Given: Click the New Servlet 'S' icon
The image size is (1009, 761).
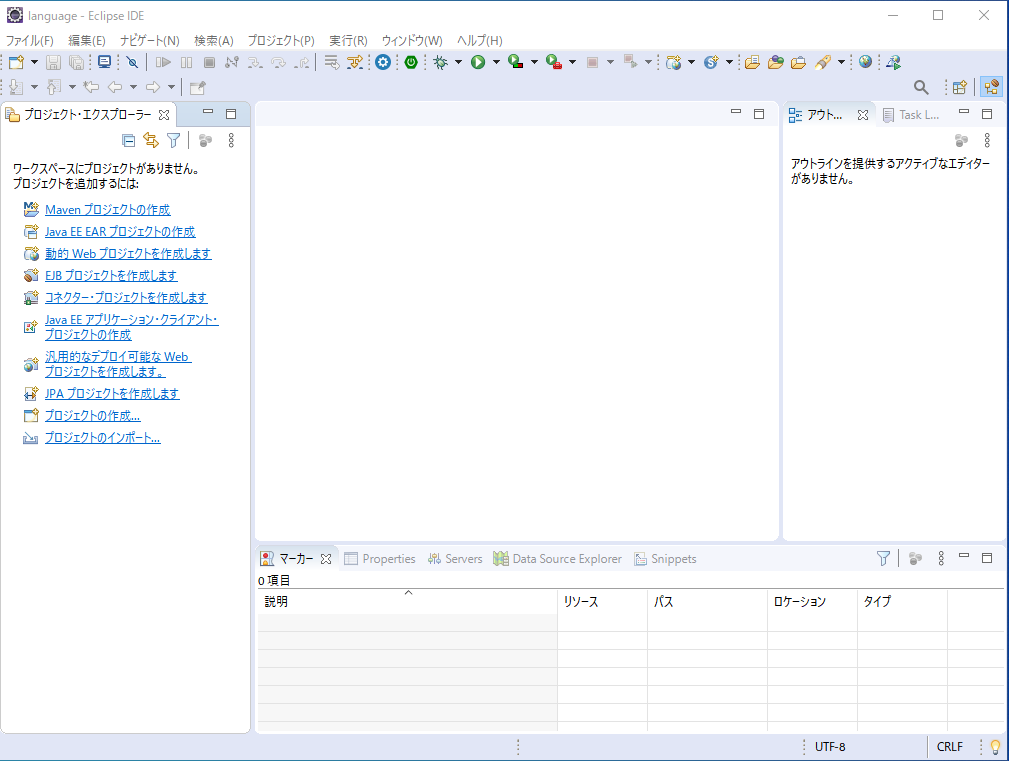Looking at the screenshot, I should [x=711, y=62].
